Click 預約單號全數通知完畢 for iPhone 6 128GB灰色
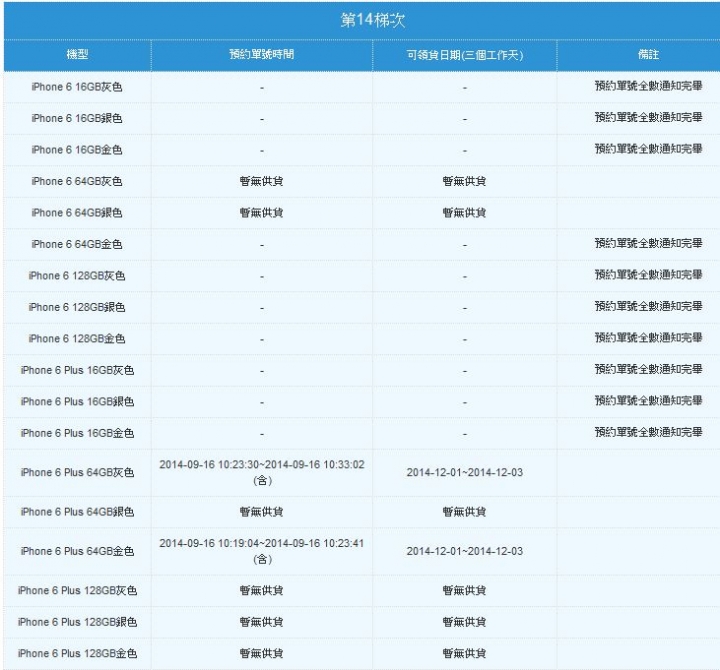This screenshot has width=720, height=670. (x=648, y=274)
